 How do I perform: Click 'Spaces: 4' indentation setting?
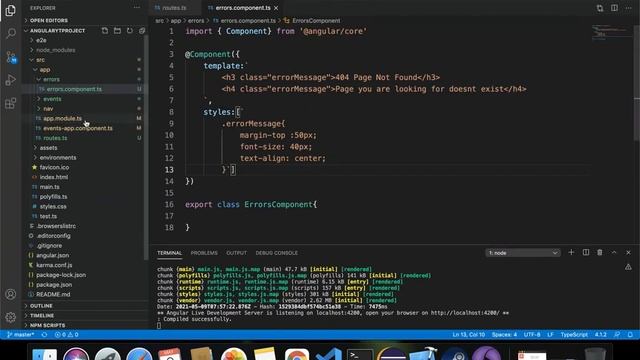[x=504, y=335]
